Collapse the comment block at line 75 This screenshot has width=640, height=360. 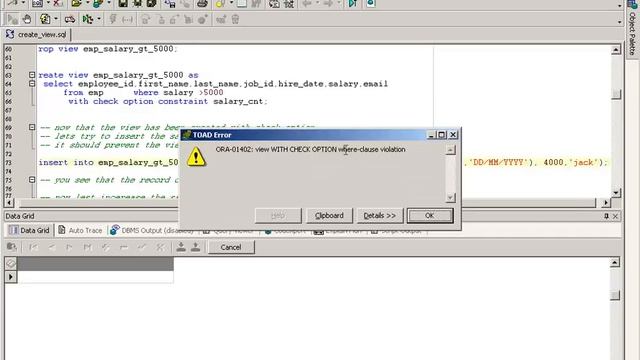[x=32, y=180]
